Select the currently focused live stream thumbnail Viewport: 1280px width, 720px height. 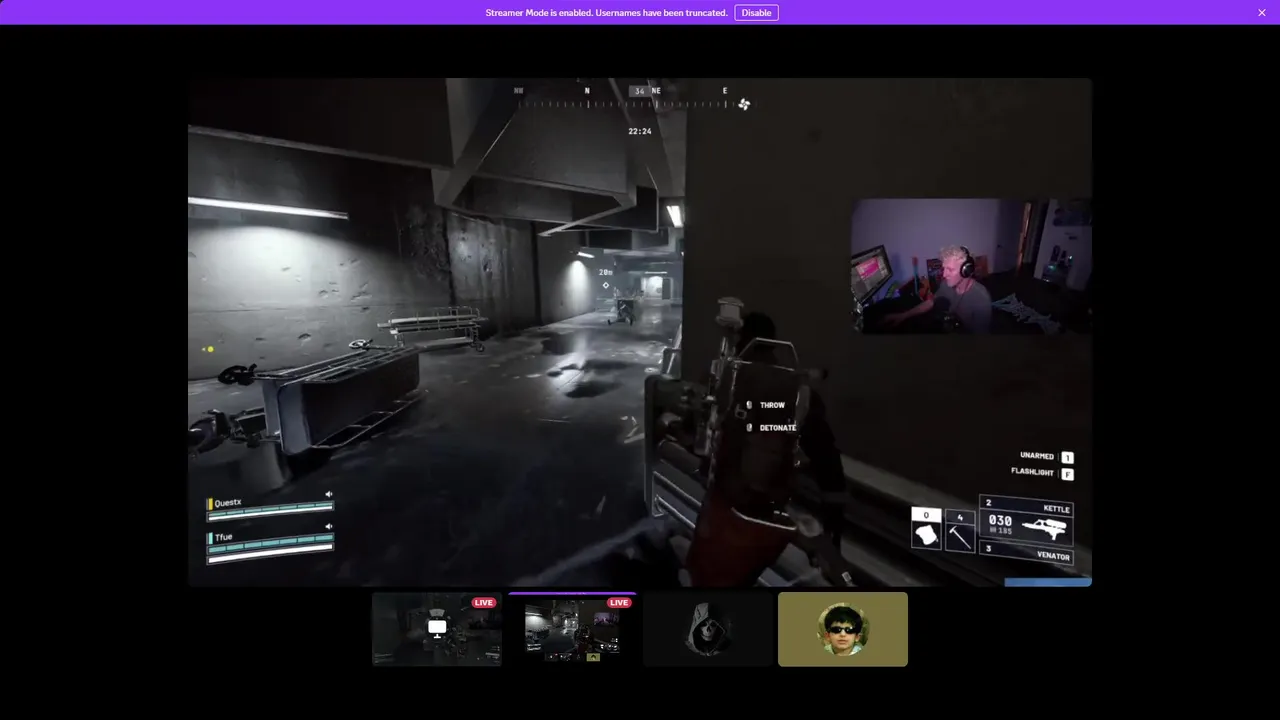pos(572,629)
